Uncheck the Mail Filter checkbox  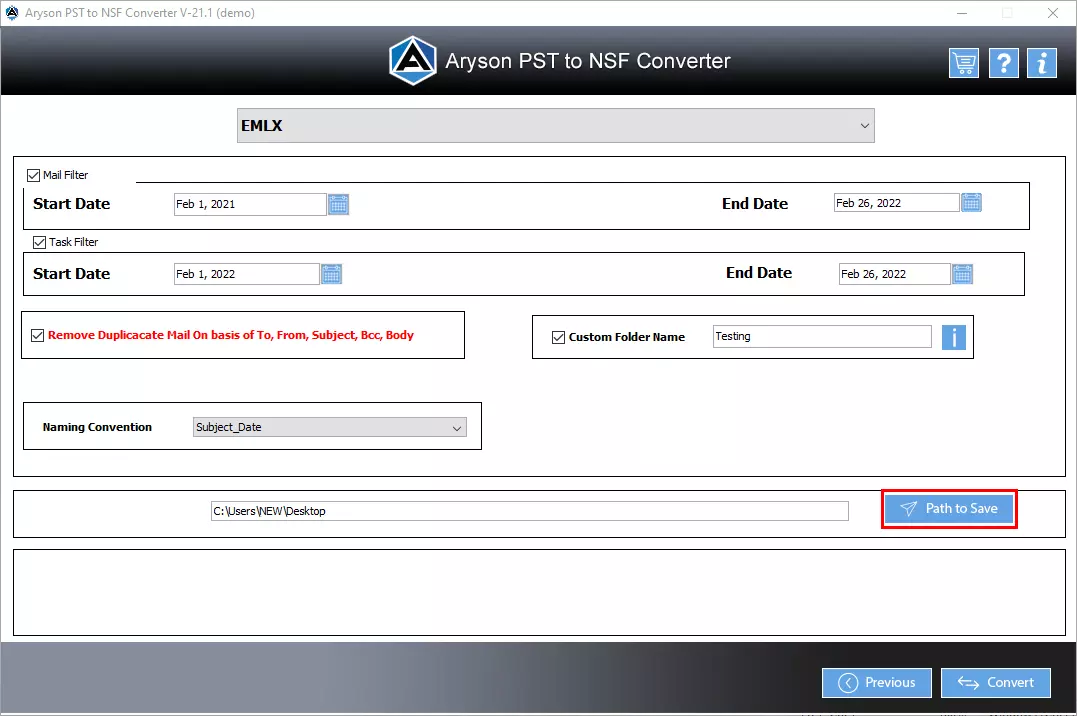(33, 175)
